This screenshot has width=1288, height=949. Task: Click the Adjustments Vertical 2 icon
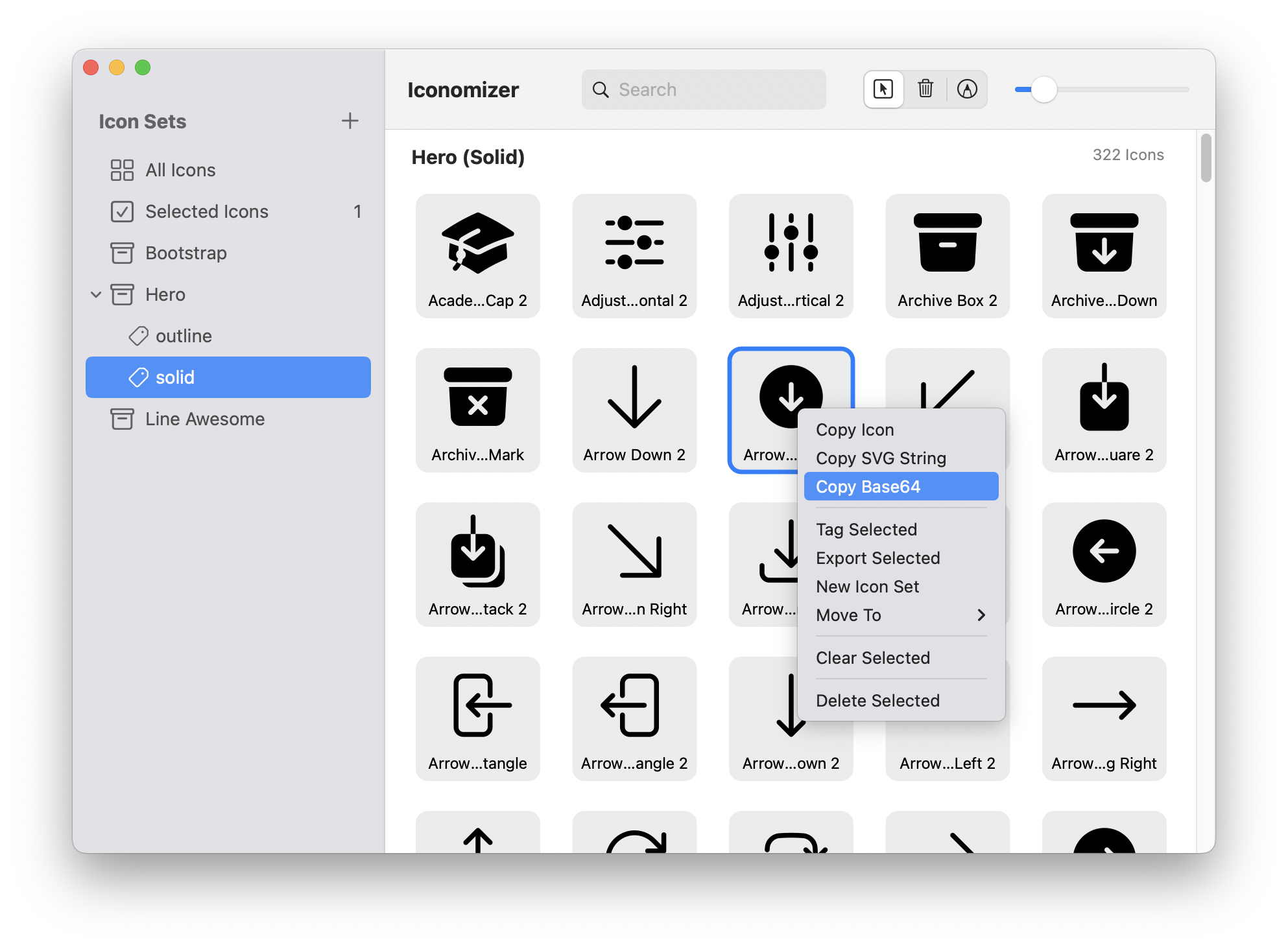pyautogui.click(x=791, y=253)
